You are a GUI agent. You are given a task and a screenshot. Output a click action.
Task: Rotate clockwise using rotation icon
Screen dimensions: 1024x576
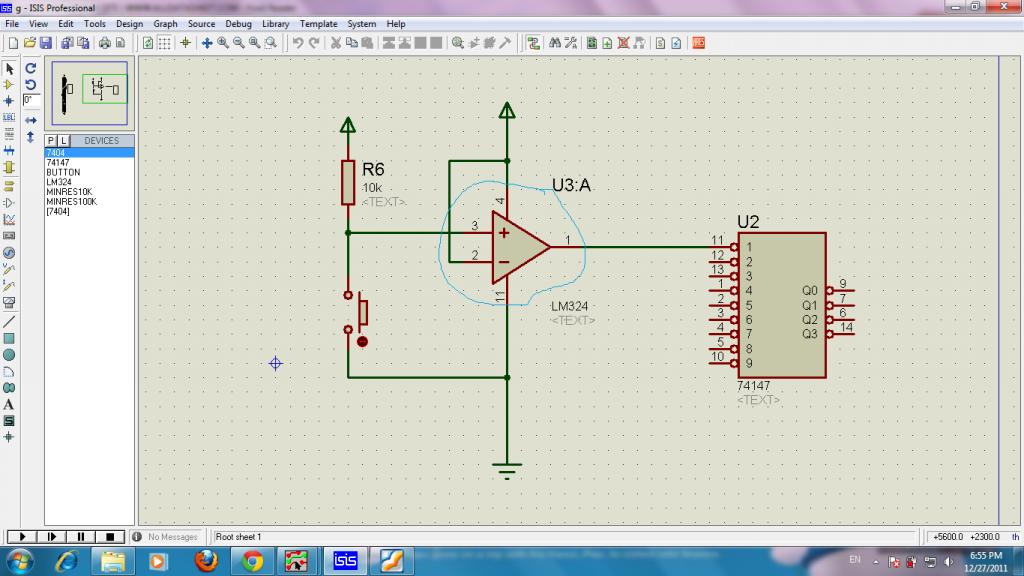pyautogui.click(x=31, y=68)
